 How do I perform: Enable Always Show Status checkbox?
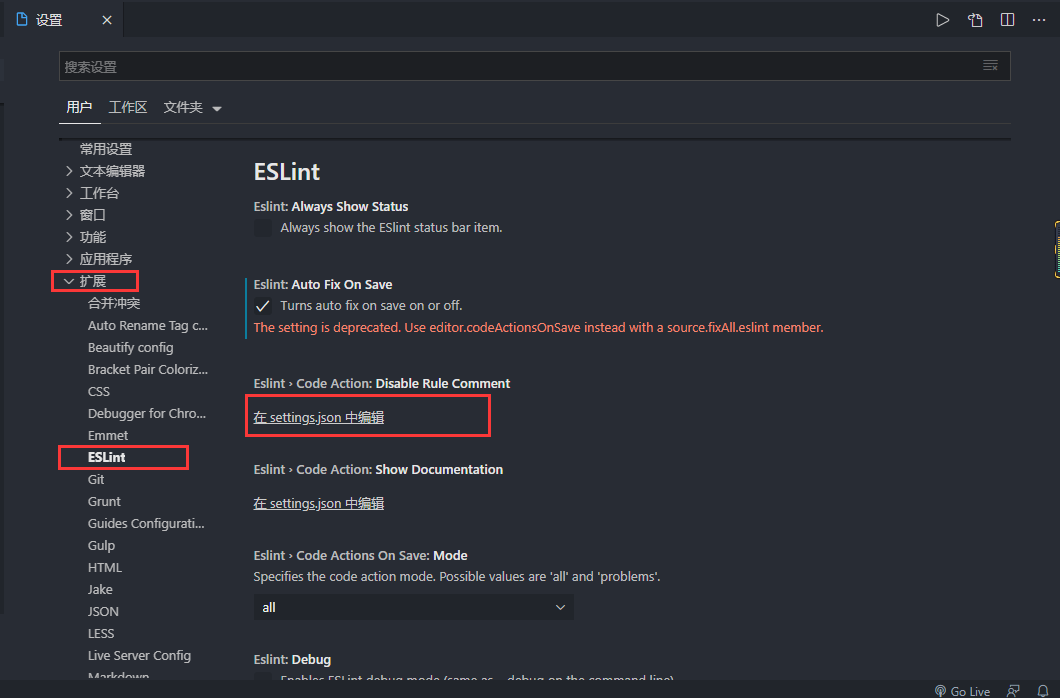pyautogui.click(x=262, y=228)
